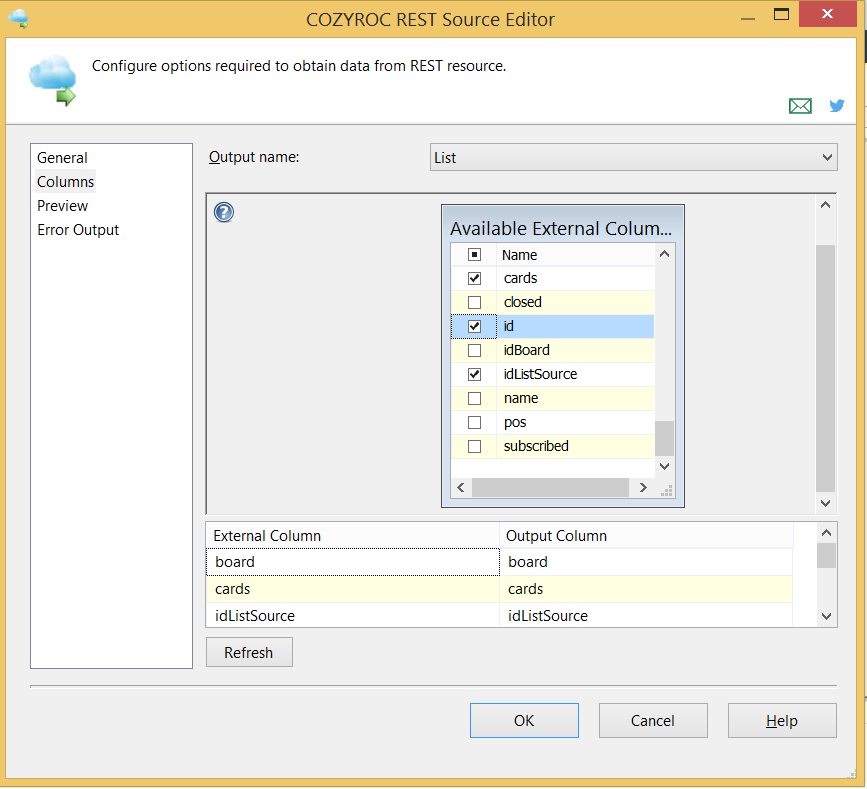867x789 pixels.
Task: Click the resize grip of columns panel
Action: point(667,490)
